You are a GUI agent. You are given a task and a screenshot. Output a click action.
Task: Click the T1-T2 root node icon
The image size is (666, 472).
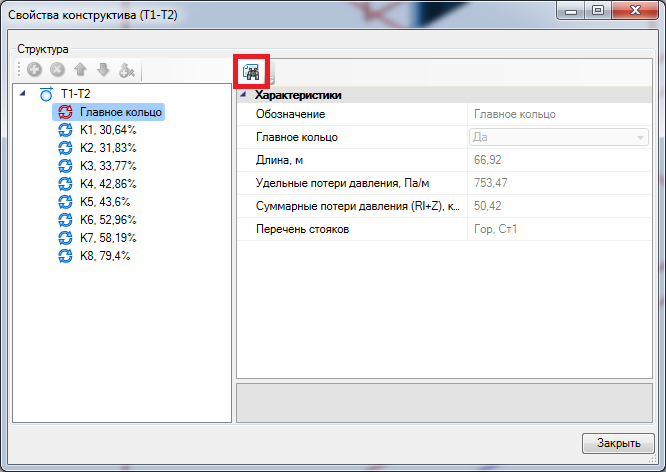(46, 94)
